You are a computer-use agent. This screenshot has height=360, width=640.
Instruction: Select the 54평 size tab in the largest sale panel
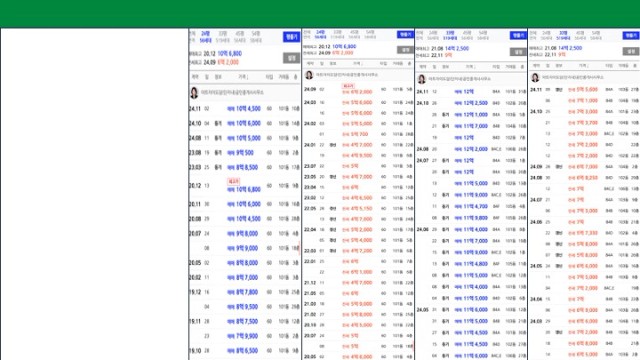click(256, 37)
